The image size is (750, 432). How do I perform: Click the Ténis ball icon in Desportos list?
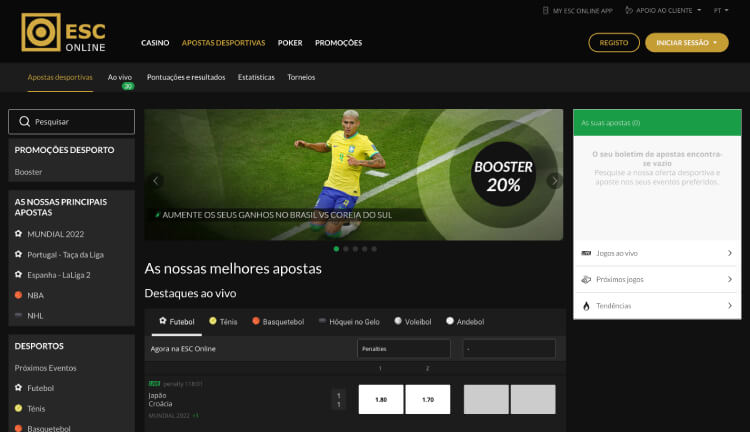click(x=18, y=408)
